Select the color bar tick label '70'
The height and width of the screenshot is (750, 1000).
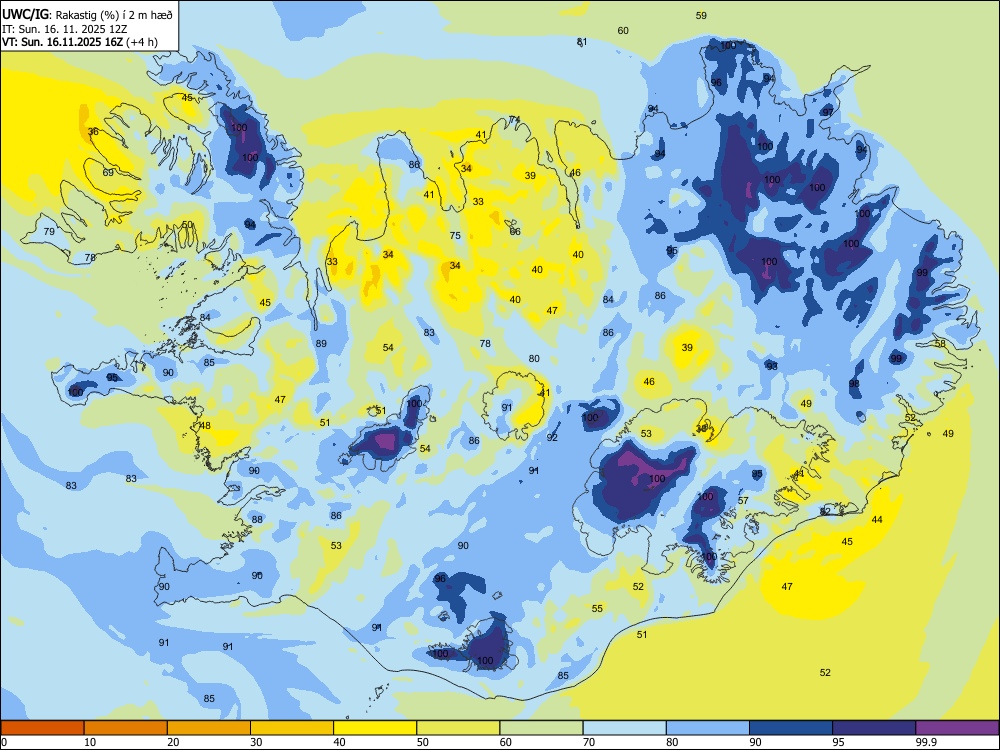589,742
